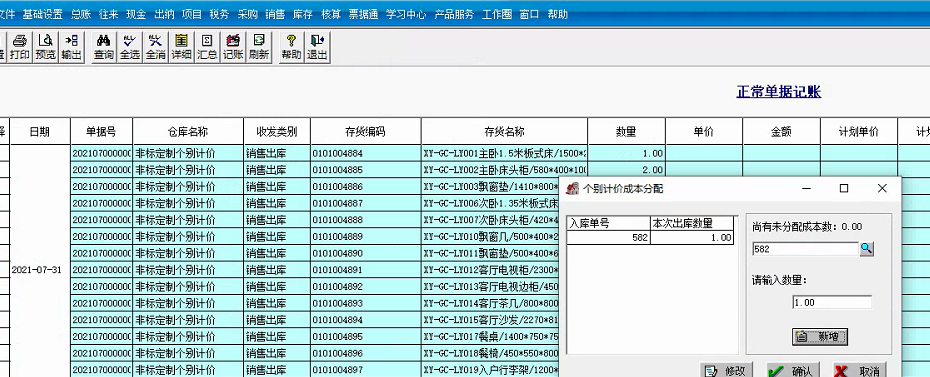Select row with 存货编码 0101004890

pyautogui.click(x=366, y=253)
